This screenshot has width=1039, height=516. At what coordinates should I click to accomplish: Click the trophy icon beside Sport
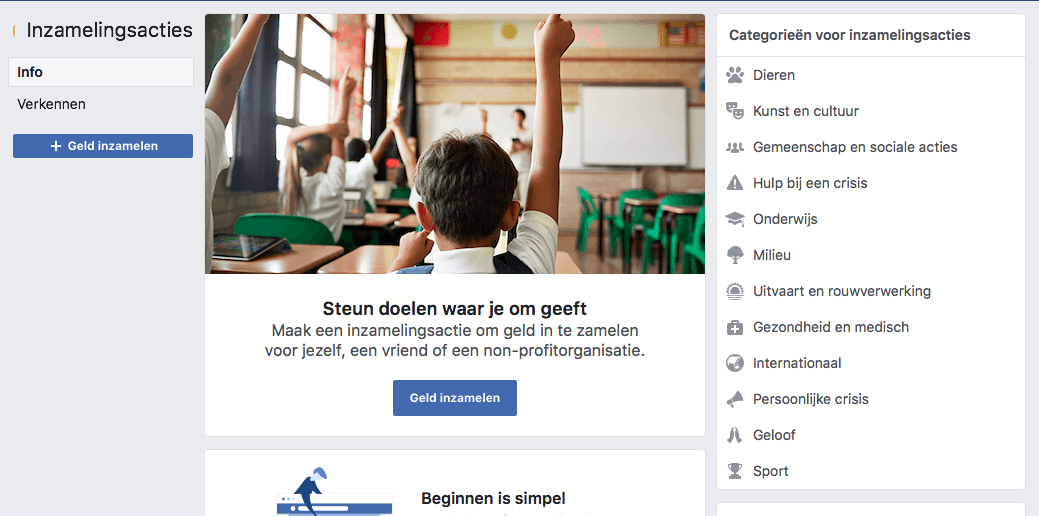734,471
